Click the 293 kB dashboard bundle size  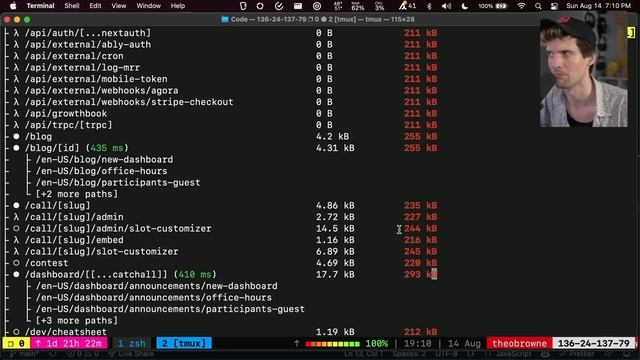(x=420, y=274)
